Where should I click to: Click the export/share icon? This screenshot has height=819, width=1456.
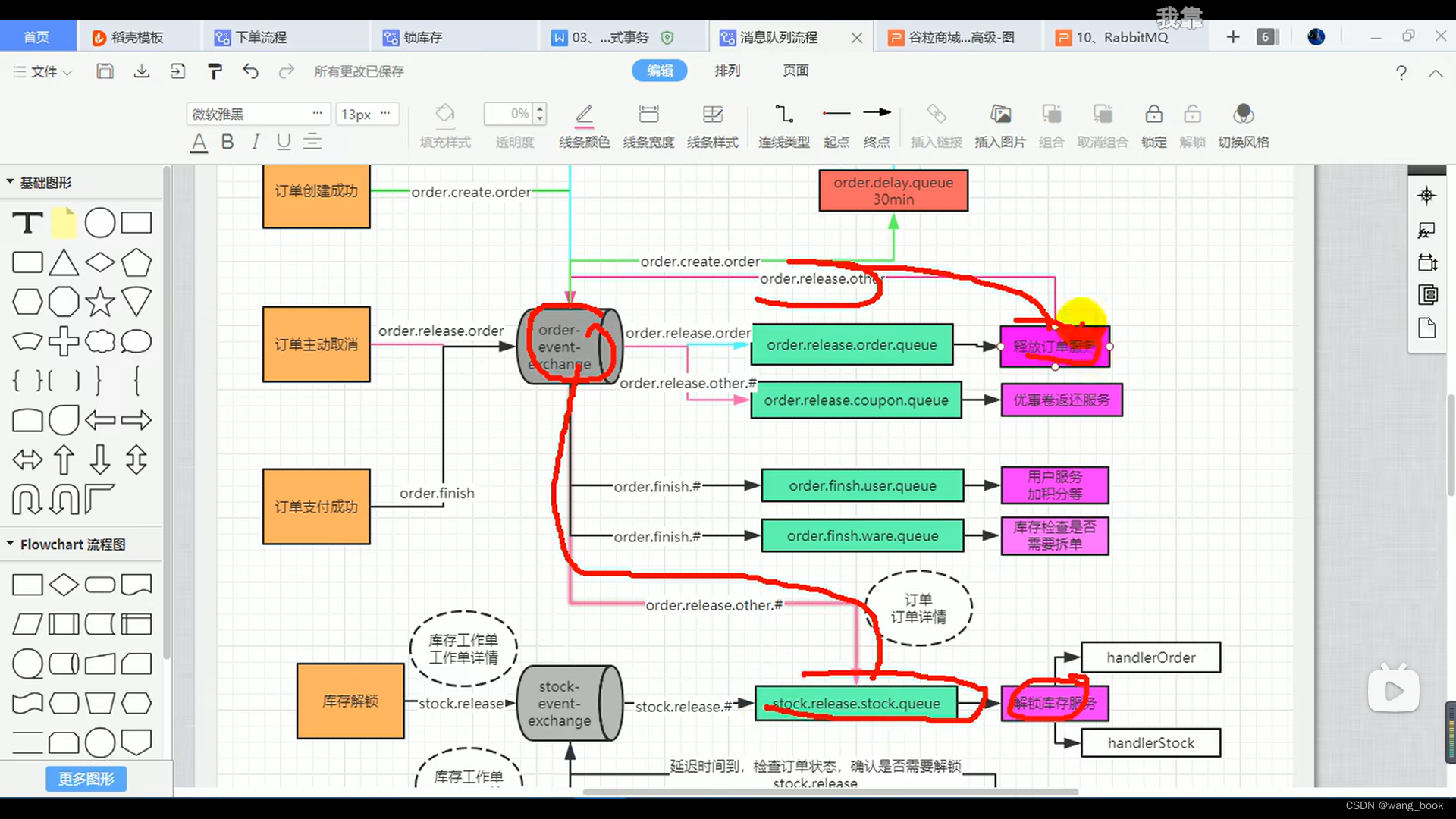177,71
